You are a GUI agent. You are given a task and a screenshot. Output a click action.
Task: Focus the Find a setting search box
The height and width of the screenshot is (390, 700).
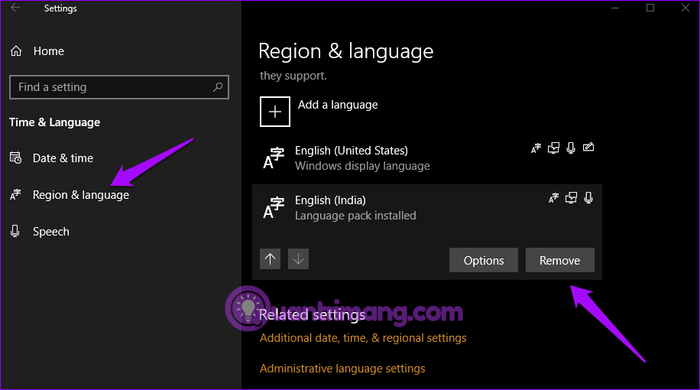(119, 87)
